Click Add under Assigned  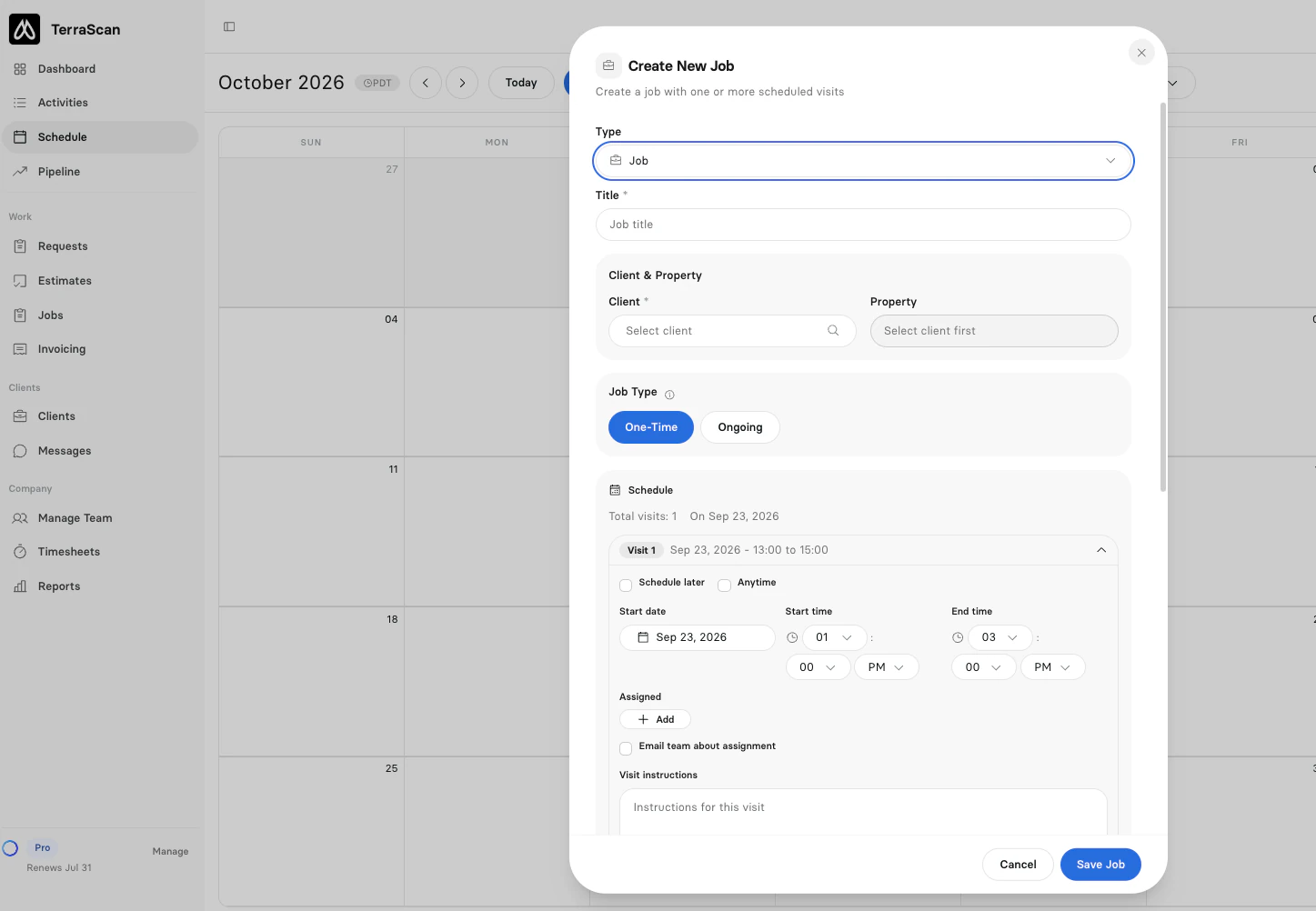click(x=655, y=719)
